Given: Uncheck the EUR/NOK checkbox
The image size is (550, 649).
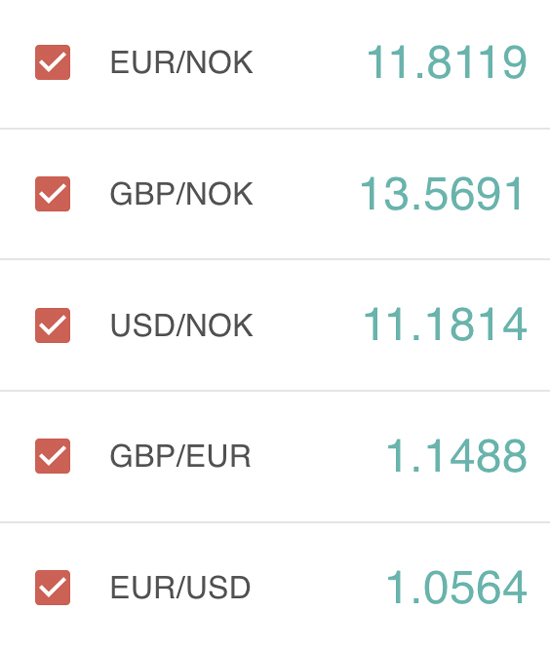Looking at the screenshot, I should (53, 62).
